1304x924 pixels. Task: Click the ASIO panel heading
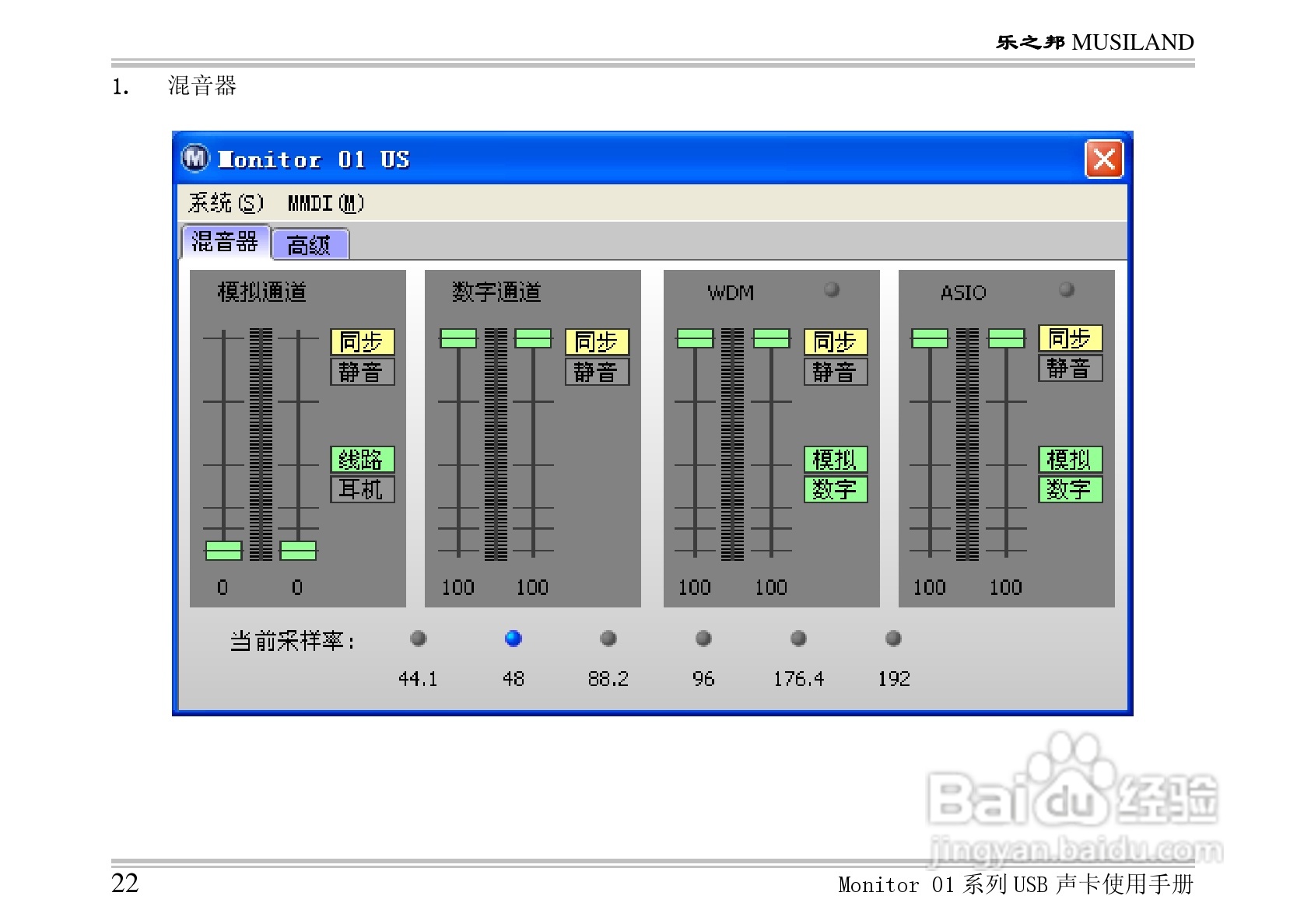click(963, 293)
